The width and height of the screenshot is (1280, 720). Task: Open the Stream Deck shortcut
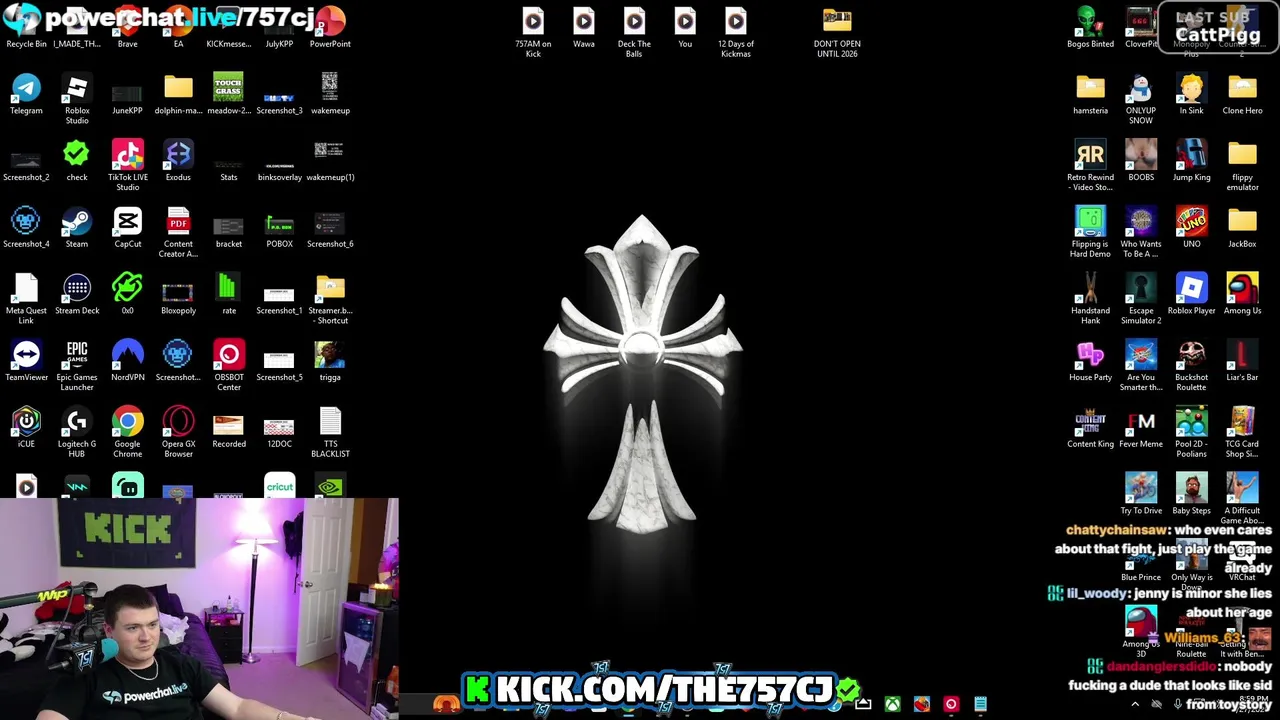coord(77,295)
